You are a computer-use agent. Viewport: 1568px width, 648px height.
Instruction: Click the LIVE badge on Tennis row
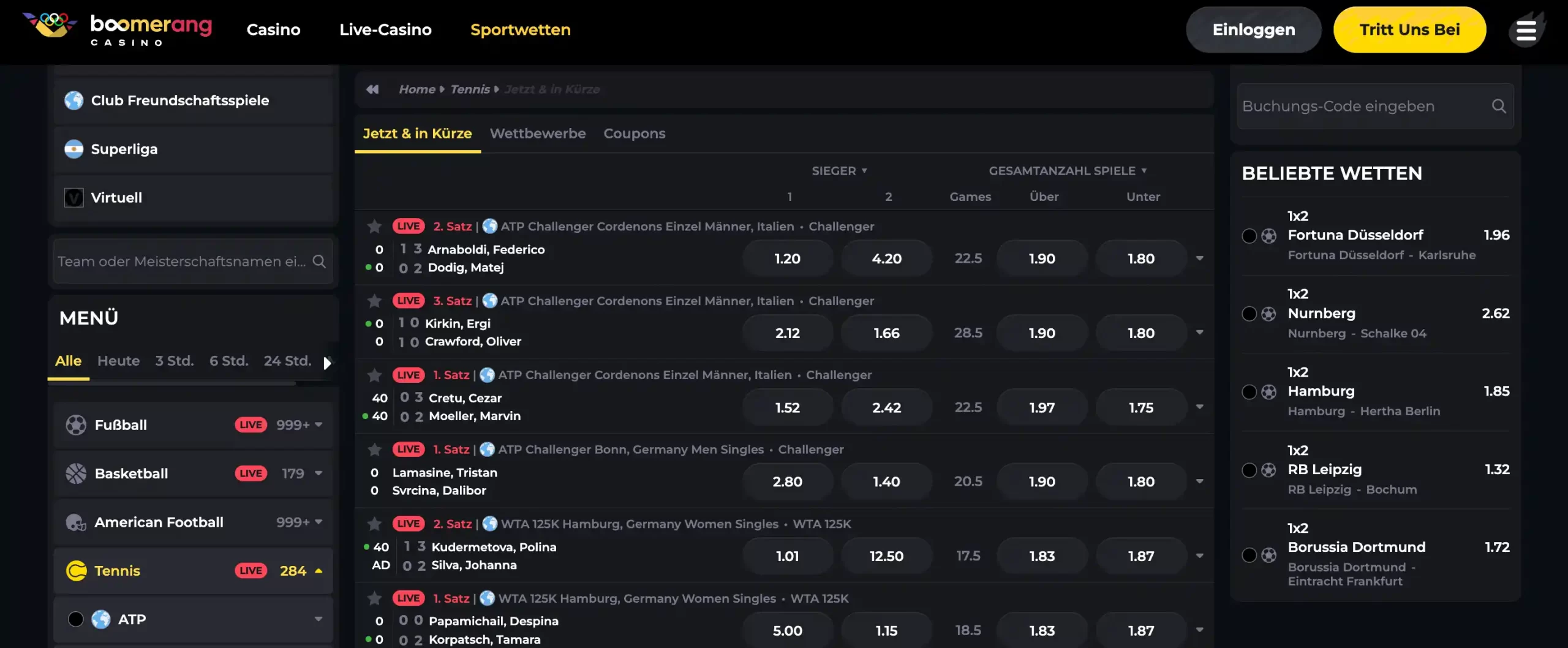251,571
